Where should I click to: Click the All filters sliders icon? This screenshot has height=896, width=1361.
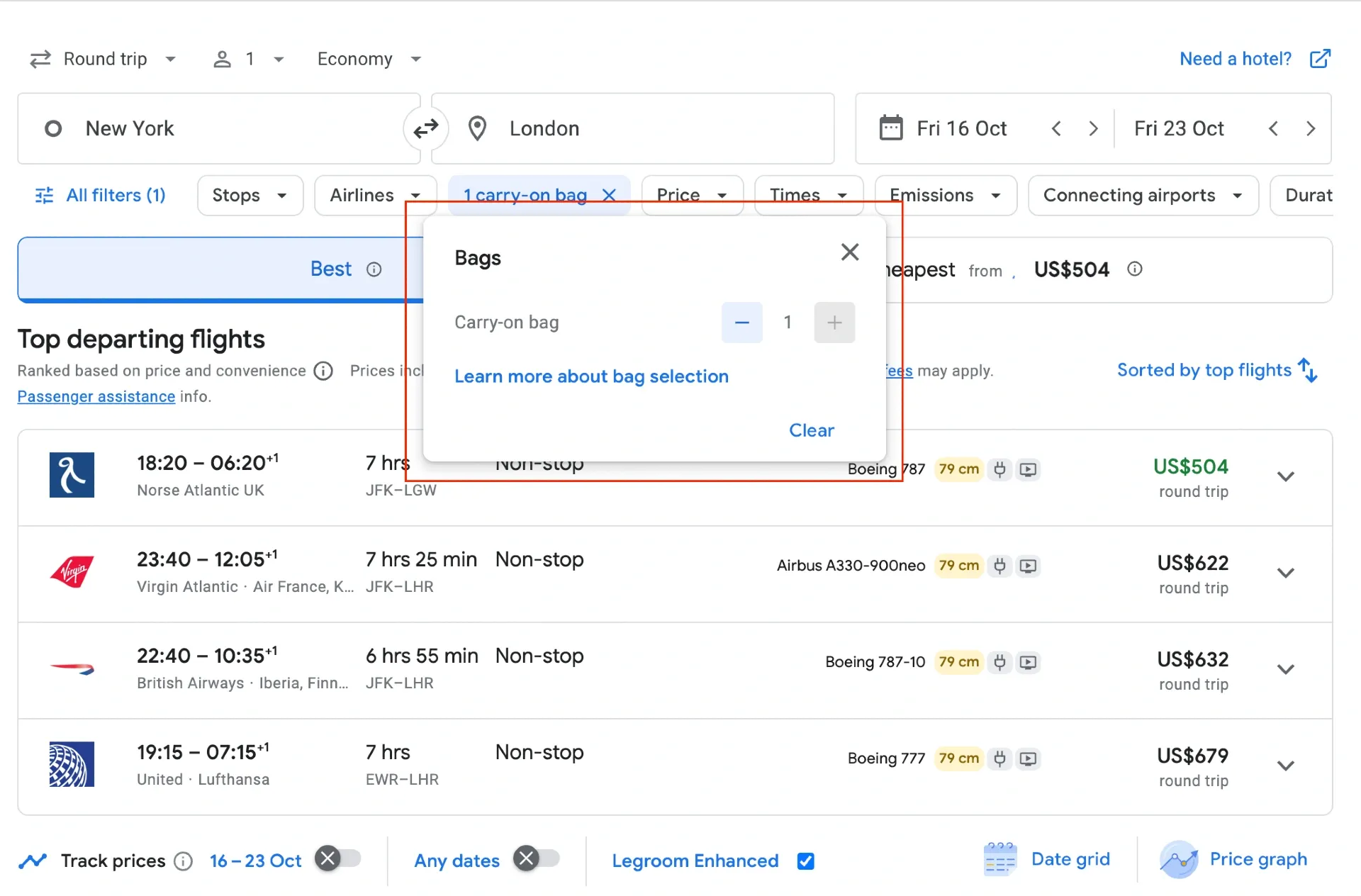click(x=43, y=195)
